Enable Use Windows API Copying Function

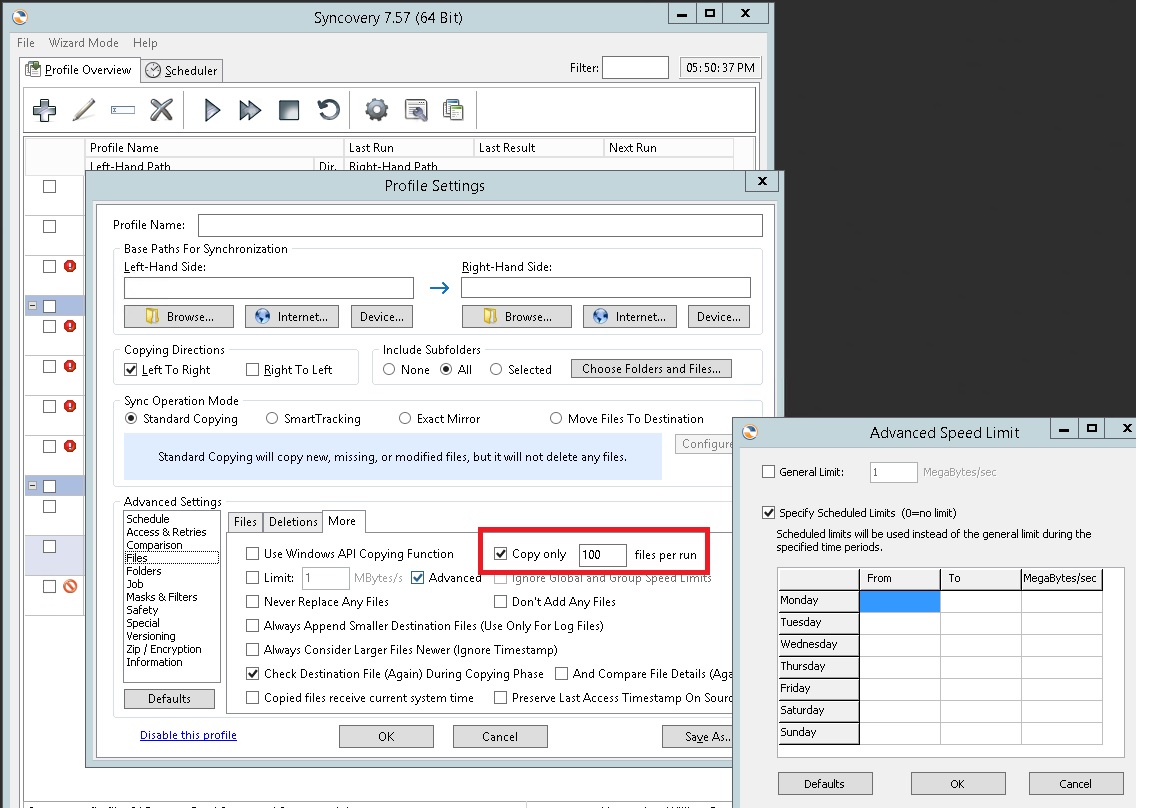[x=253, y=554]
